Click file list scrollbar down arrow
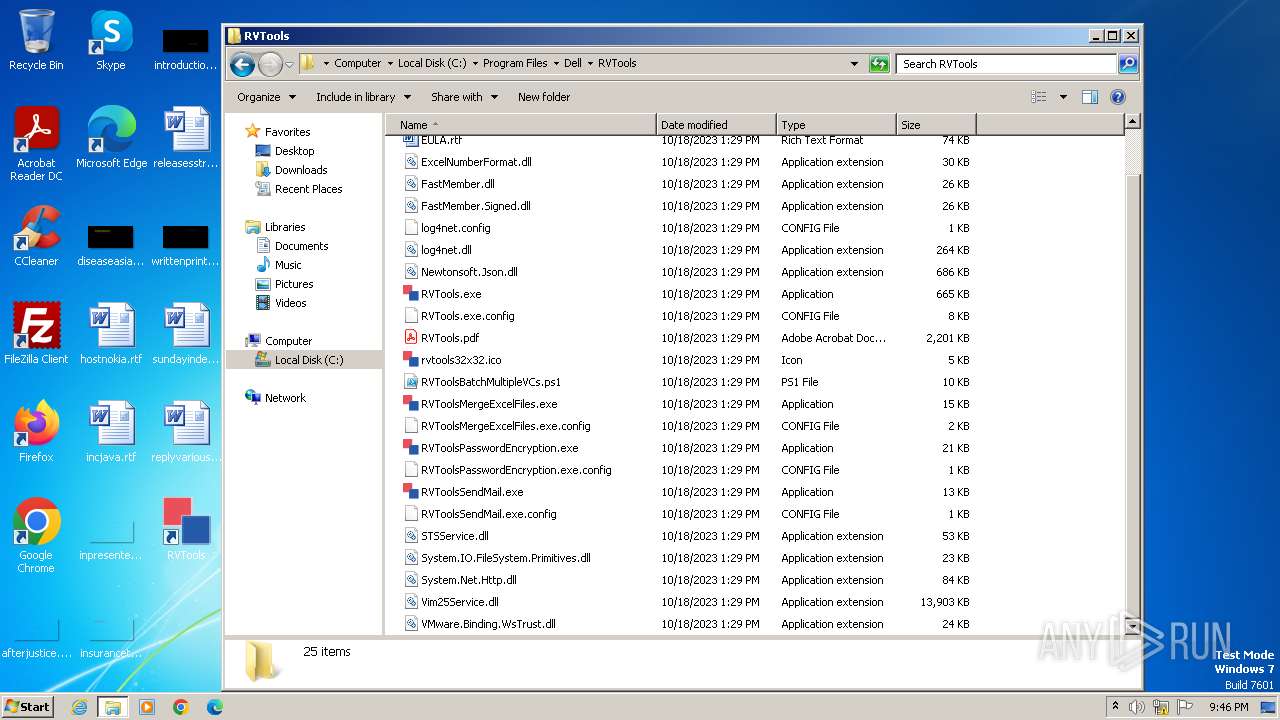Image resolution: width=1280 pixels, height=720 pixels. [x=1132, y=627]
